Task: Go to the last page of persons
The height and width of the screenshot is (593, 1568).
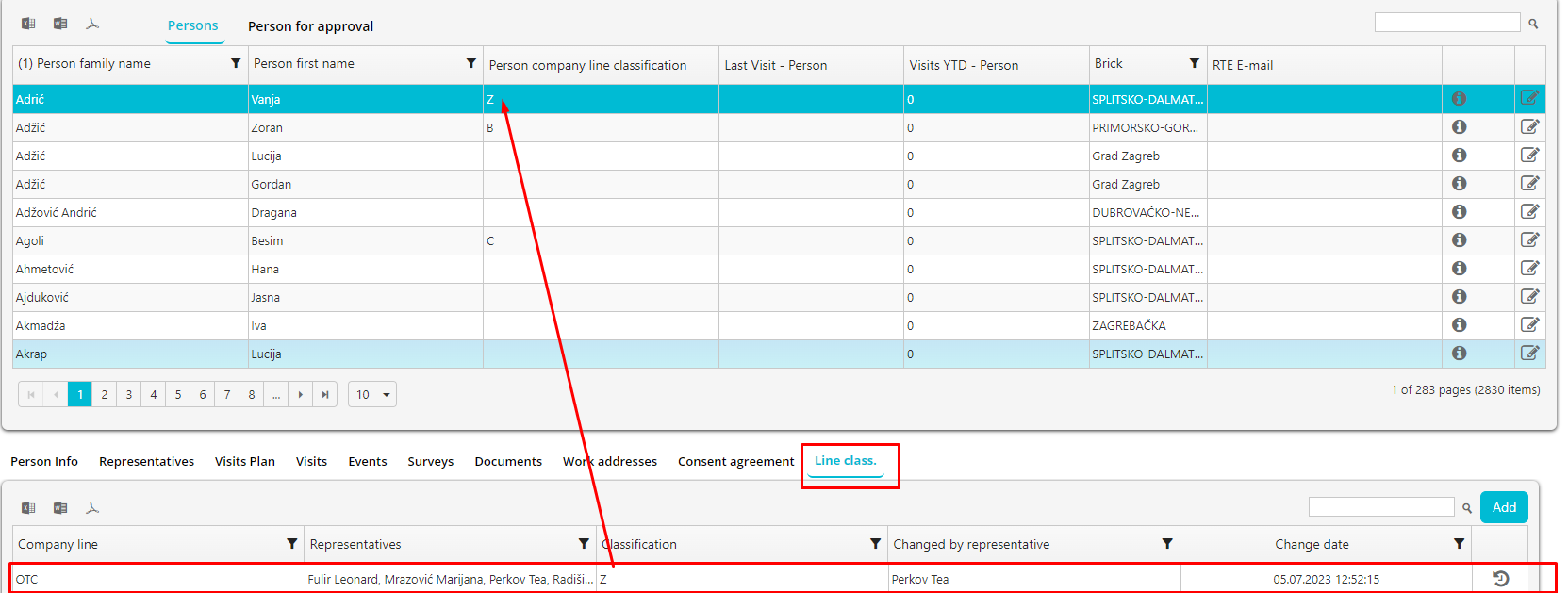Action: pyautogui.click(x=325, y=395)
